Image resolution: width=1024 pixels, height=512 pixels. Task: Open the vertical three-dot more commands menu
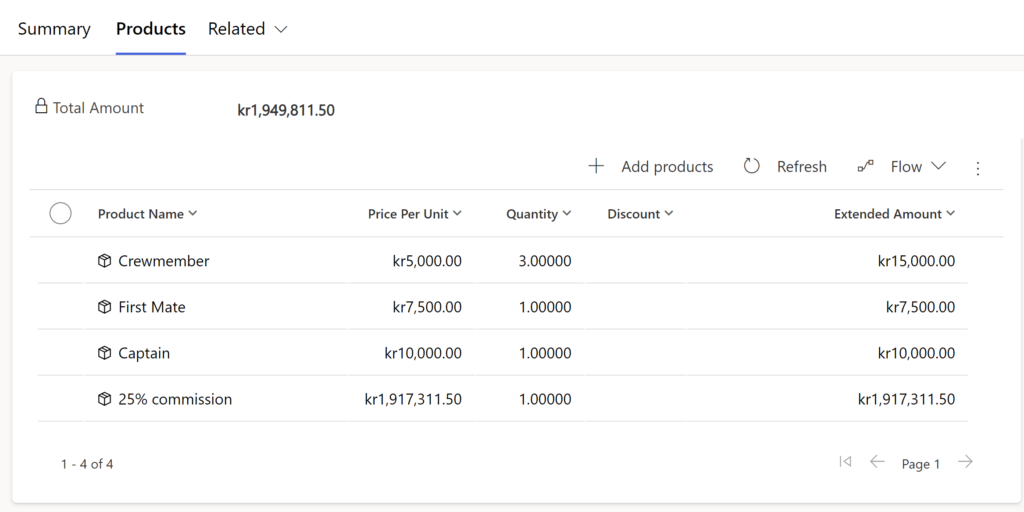coord(978,168)
